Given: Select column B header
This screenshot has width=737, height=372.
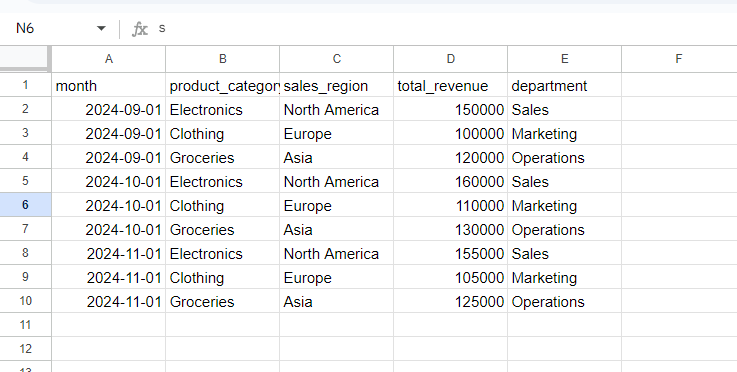Looking at the screenshot, I should 222,59.
